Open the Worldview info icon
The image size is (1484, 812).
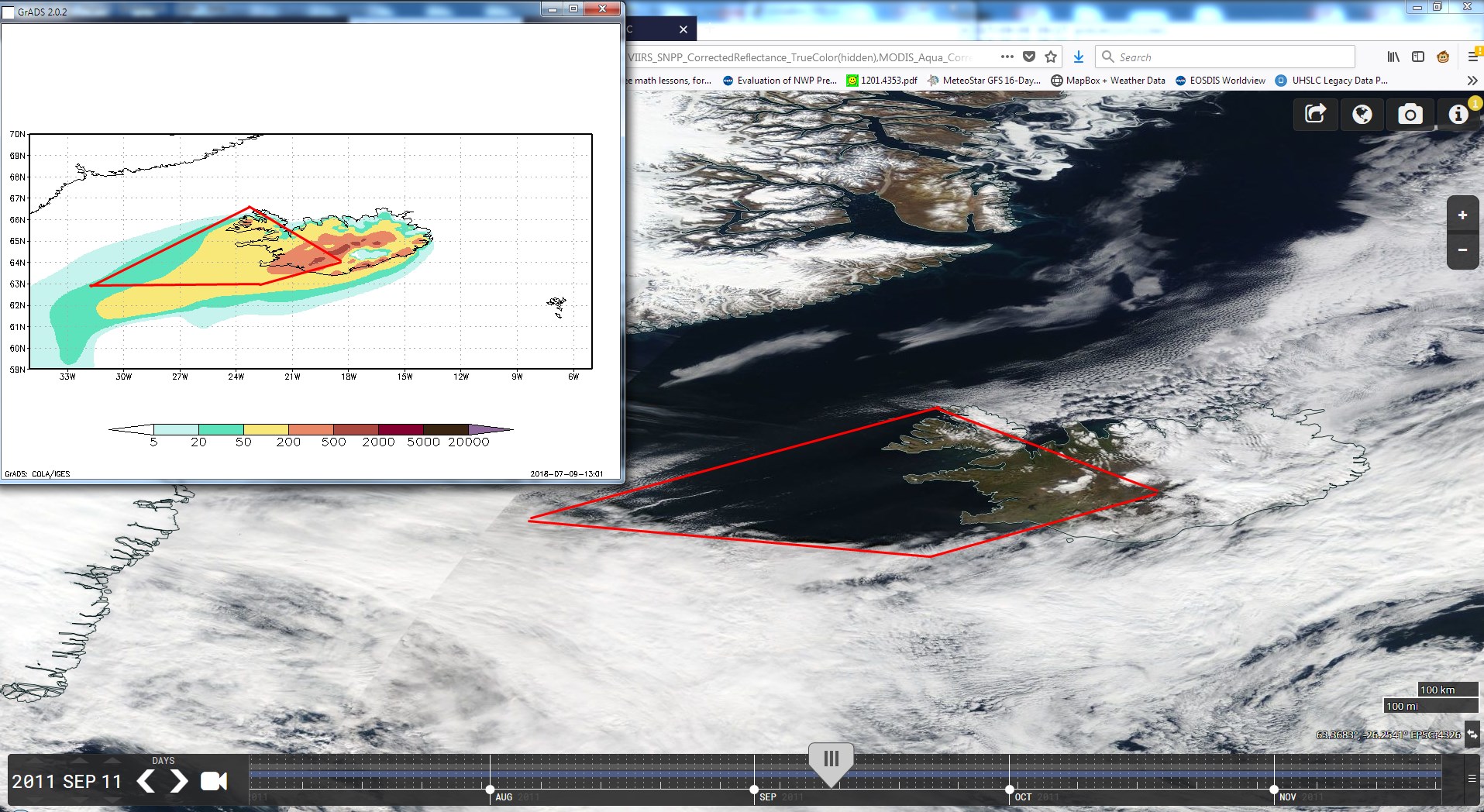click(x=1458, y=115)
